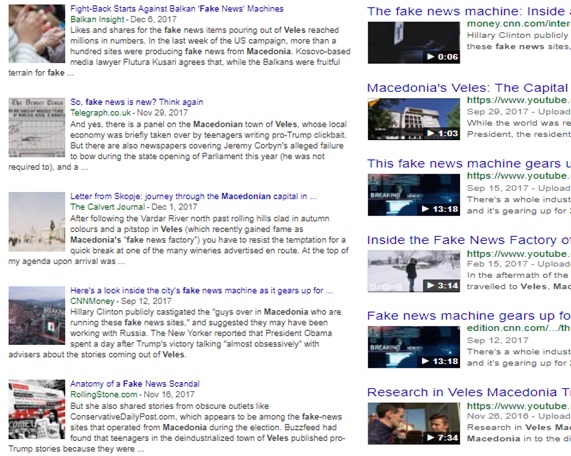The height and width of the screenshot is (456, 571).
Task: Play the 7:34 research video thumbnail
Action: (x=414, y=424)
